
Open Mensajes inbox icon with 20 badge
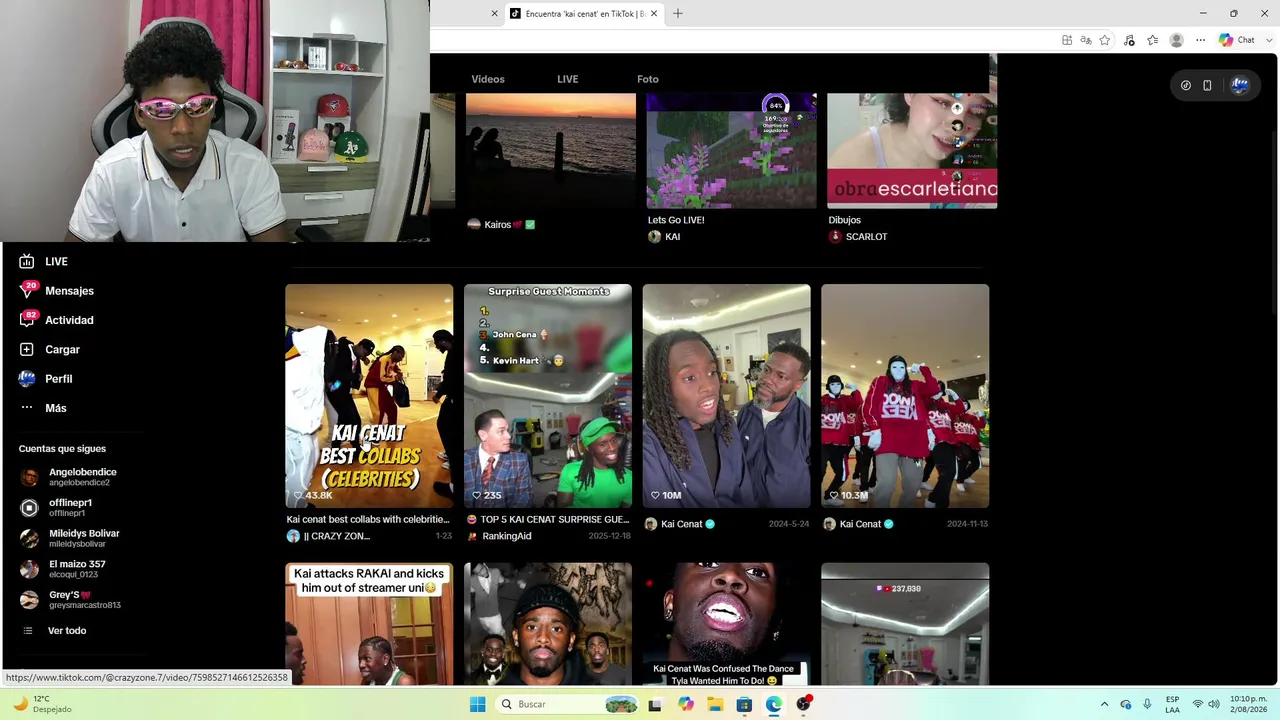[x=27, y=291]
